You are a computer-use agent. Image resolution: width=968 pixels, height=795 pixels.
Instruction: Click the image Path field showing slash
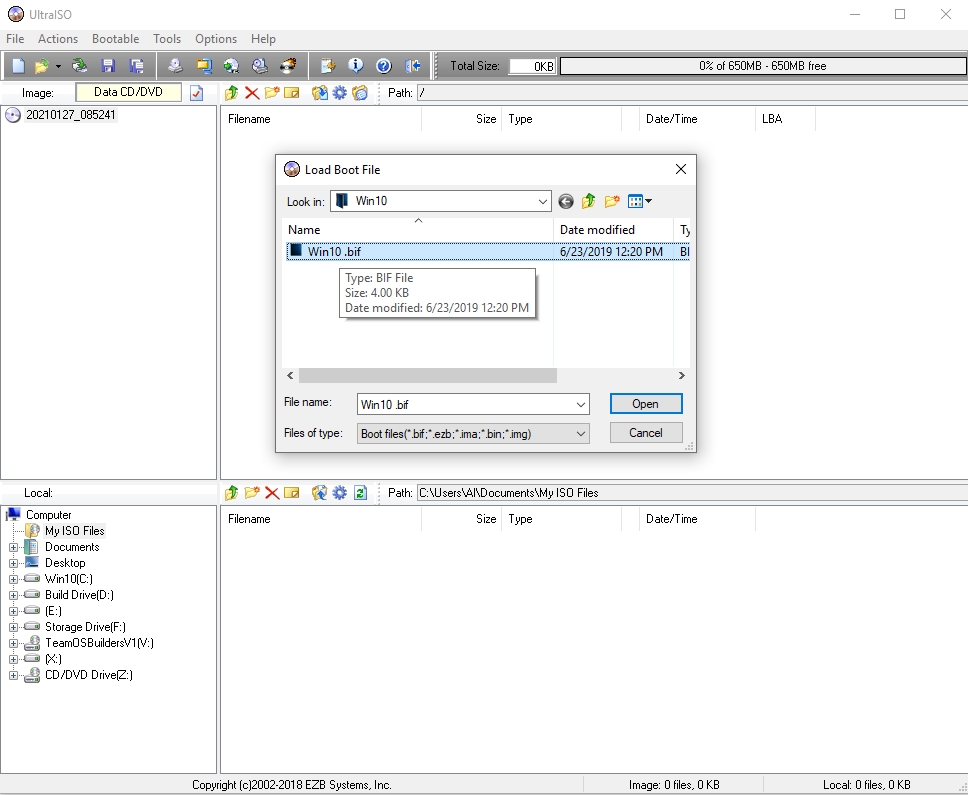tap(692, 93)
